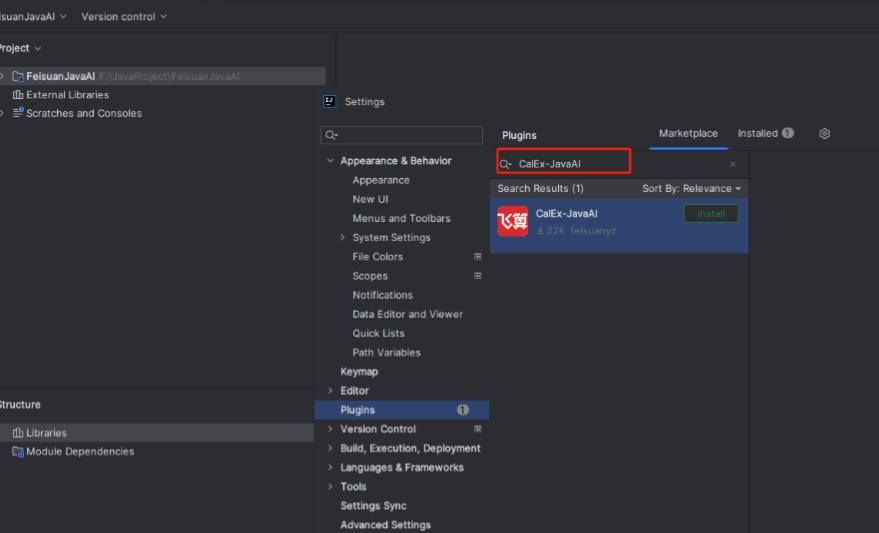Click the Plugins heading label
The image size is (879, 533).
pos(519,136)
